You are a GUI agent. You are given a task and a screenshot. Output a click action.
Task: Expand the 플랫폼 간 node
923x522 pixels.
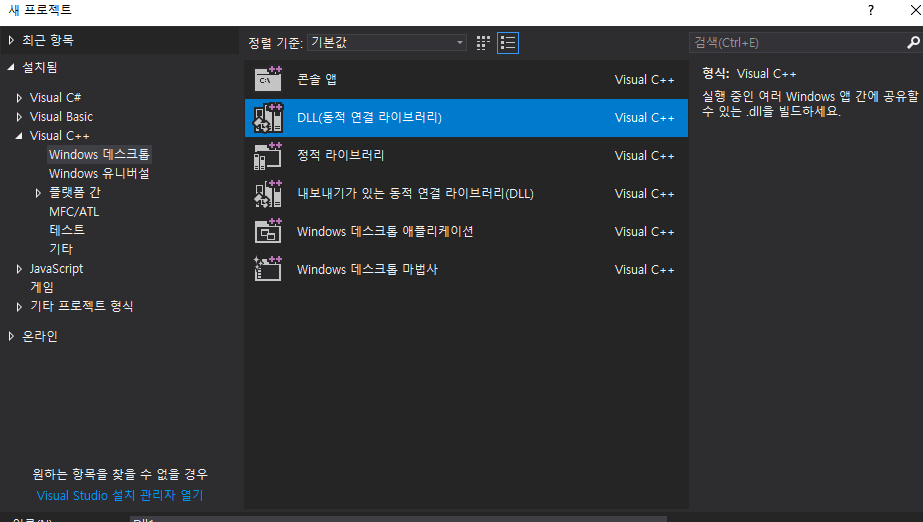[x=38, y=192]
